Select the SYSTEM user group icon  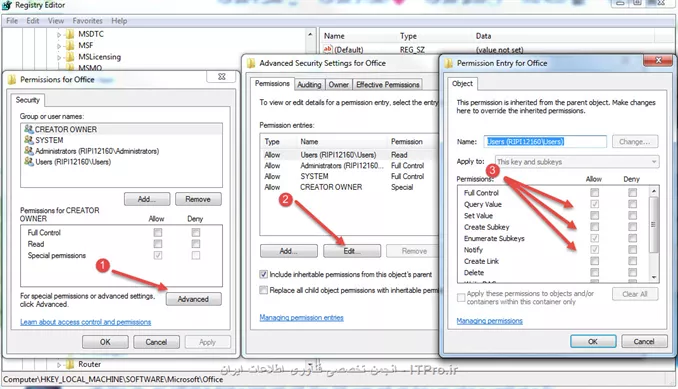point(29,140)
